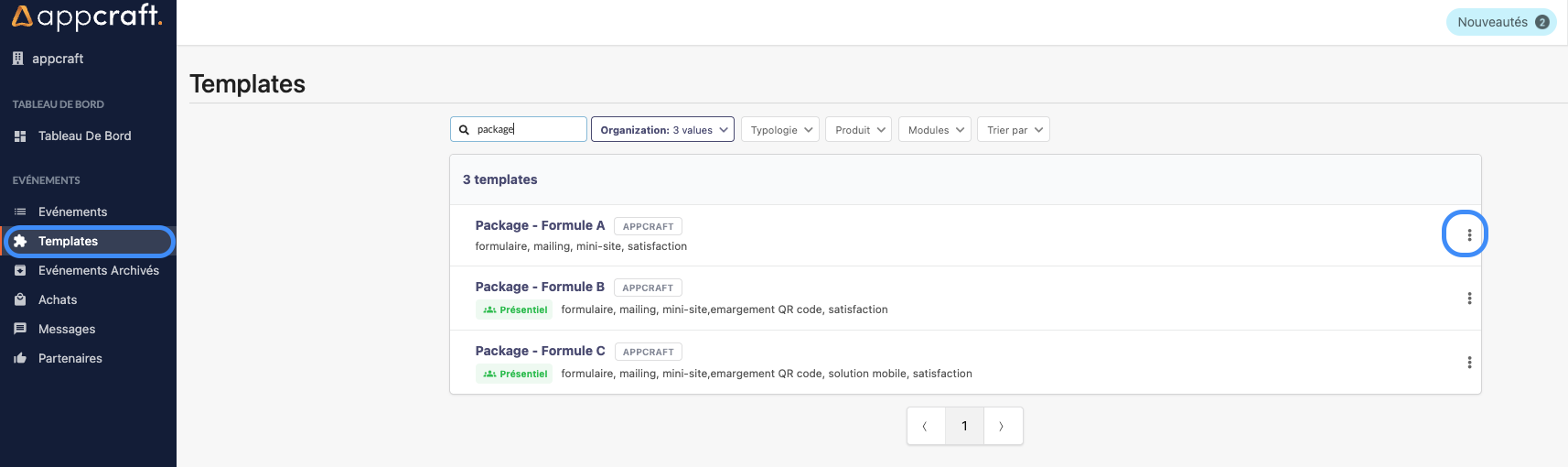Expand the Organization filter dropdown
Screen dimensions: 1568x467
coord(662,130)
